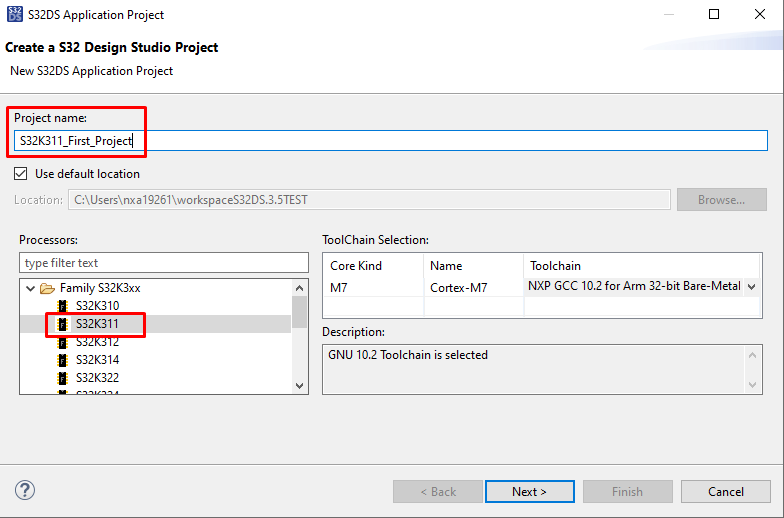Image resolution: width=784 pixels, height=518 pixels.
Task: Uncheck Use default location checkbox
Action: [x=21, y=174]
